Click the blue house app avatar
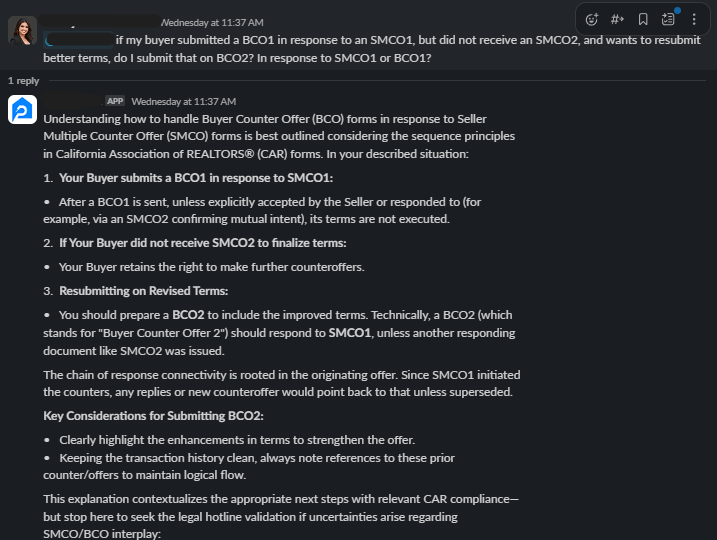Screen dimensions: 717x540 22,110
